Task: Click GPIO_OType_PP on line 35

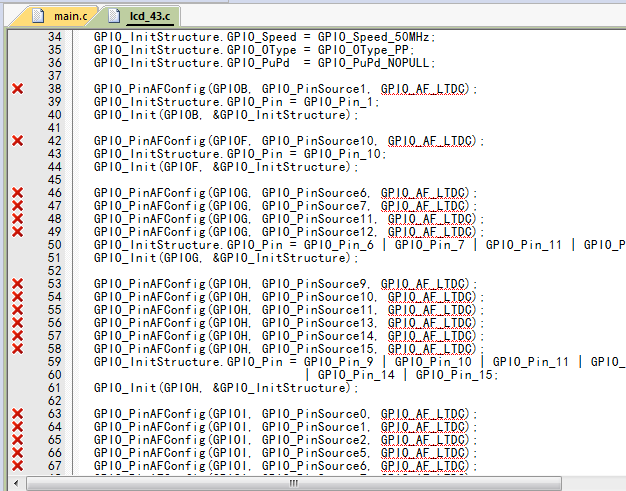Action: [x=363, y=50]
